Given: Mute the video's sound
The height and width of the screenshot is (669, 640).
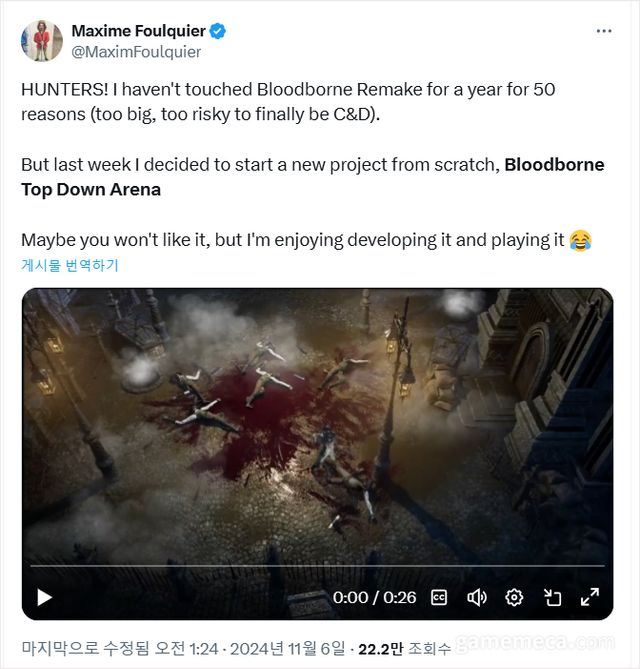Looking at the screenshot, I should pos(477,597).
